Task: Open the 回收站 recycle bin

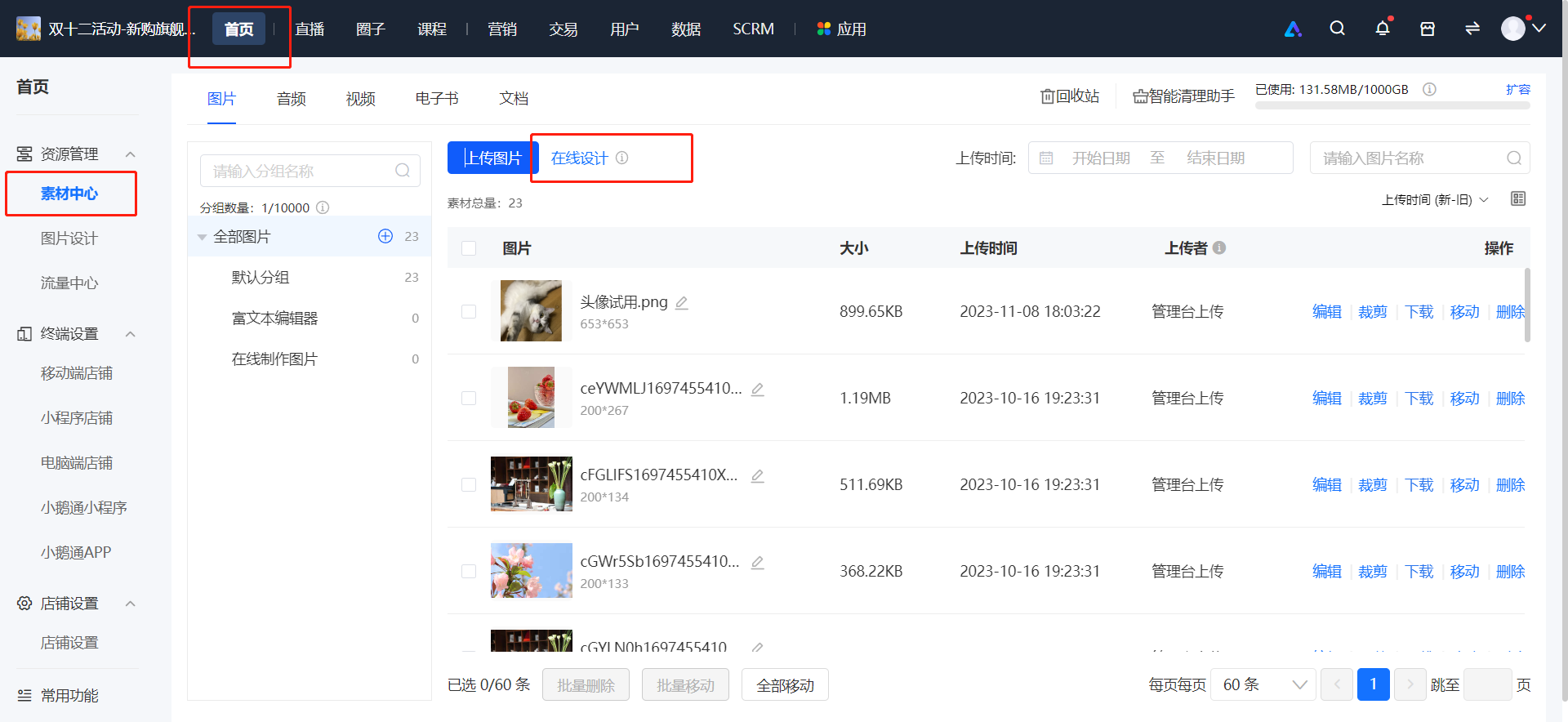Action: [1070, 96]
